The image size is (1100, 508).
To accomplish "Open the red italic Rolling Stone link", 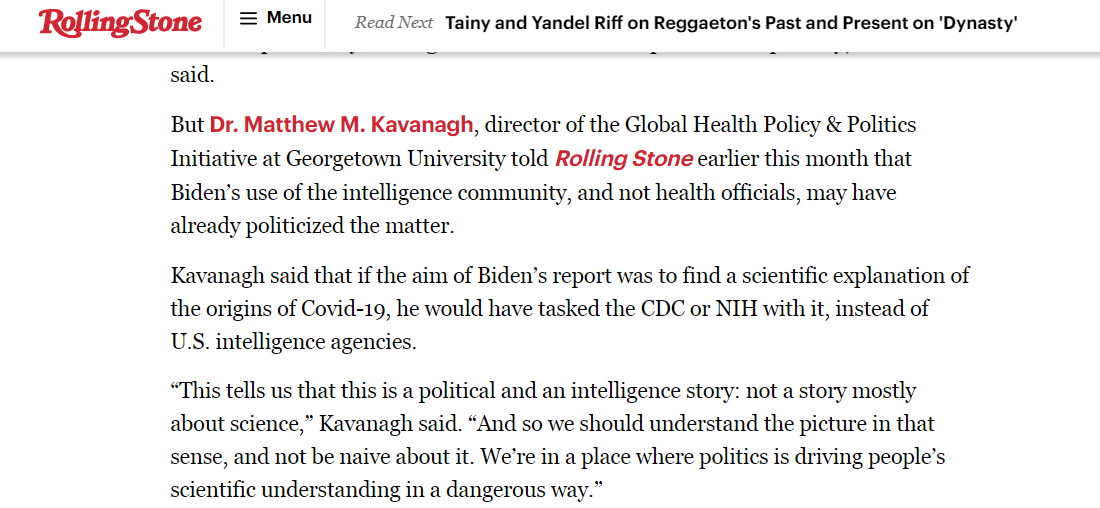I will pos(624,159).
